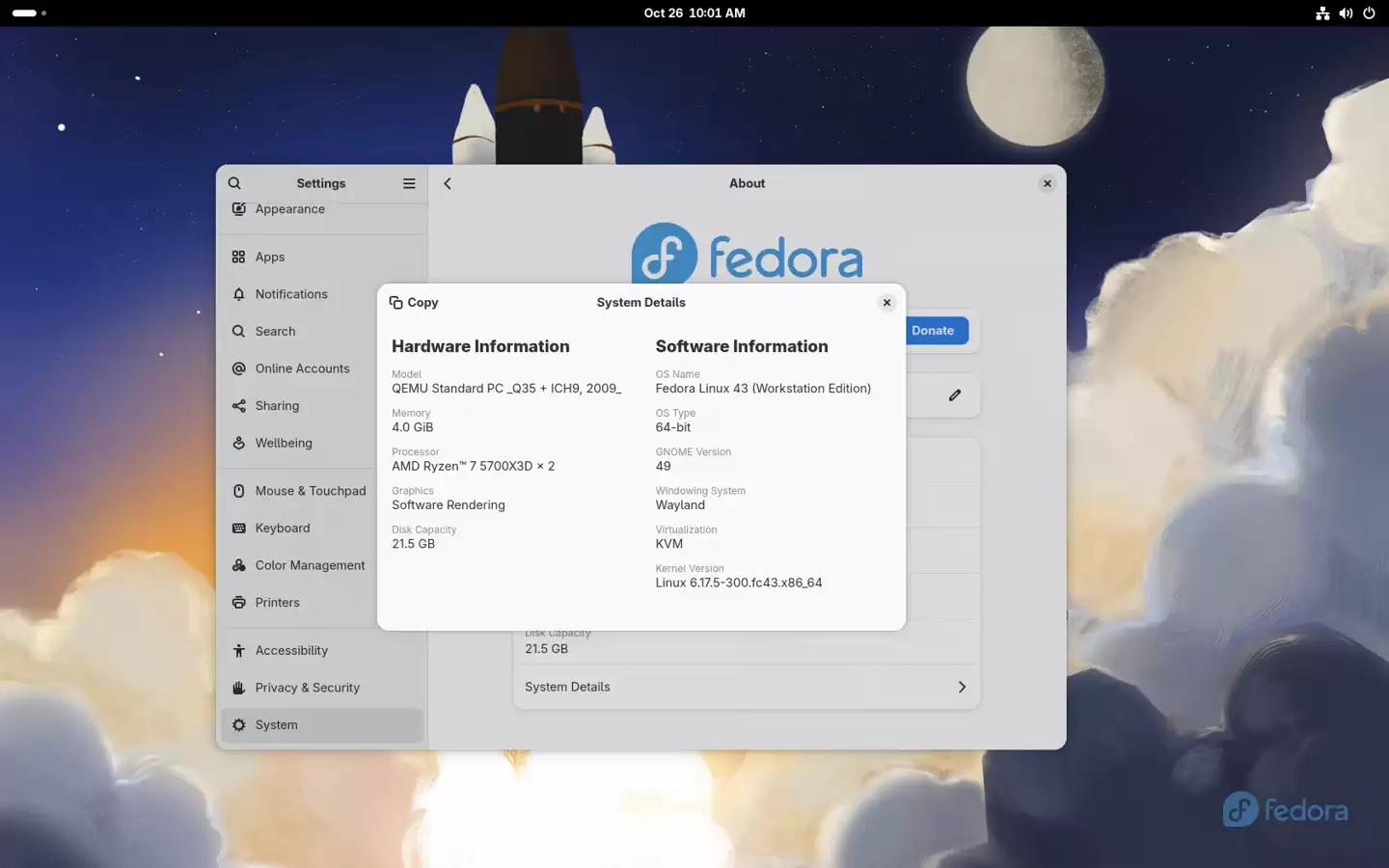Open Wellbeing via its sidebar icon

click(x=238, y=443)
